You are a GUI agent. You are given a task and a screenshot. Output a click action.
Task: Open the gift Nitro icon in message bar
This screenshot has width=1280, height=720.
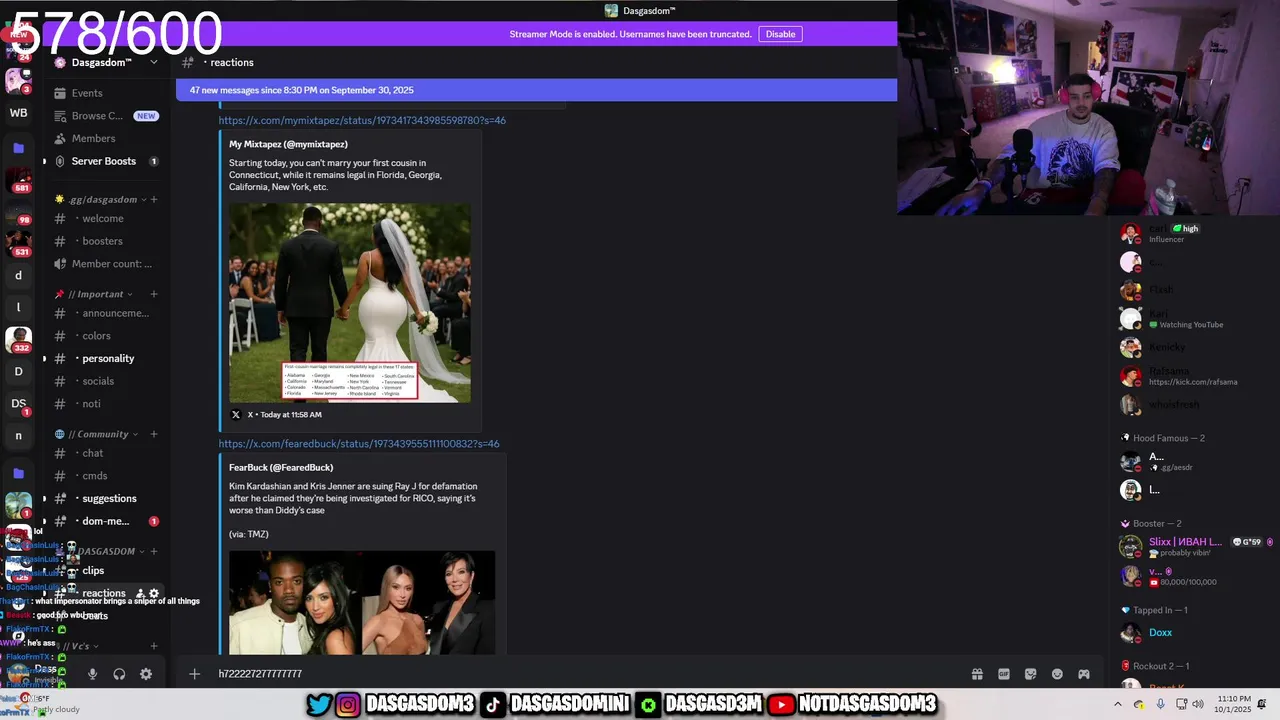pyautogui.click(x=977, y=674)
